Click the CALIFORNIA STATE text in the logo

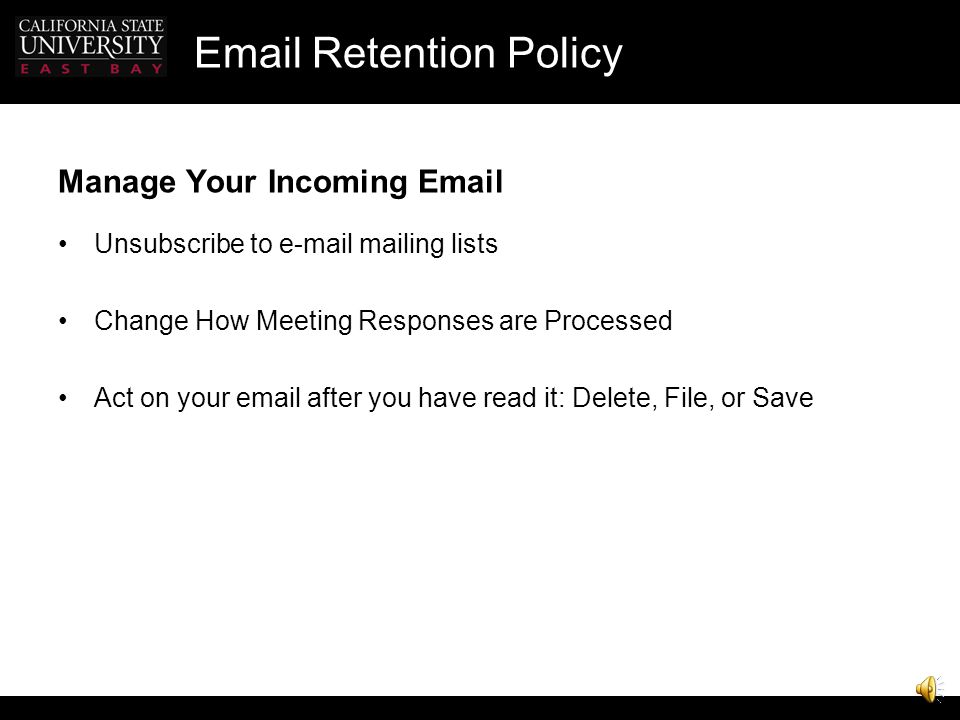coord(91,26)
